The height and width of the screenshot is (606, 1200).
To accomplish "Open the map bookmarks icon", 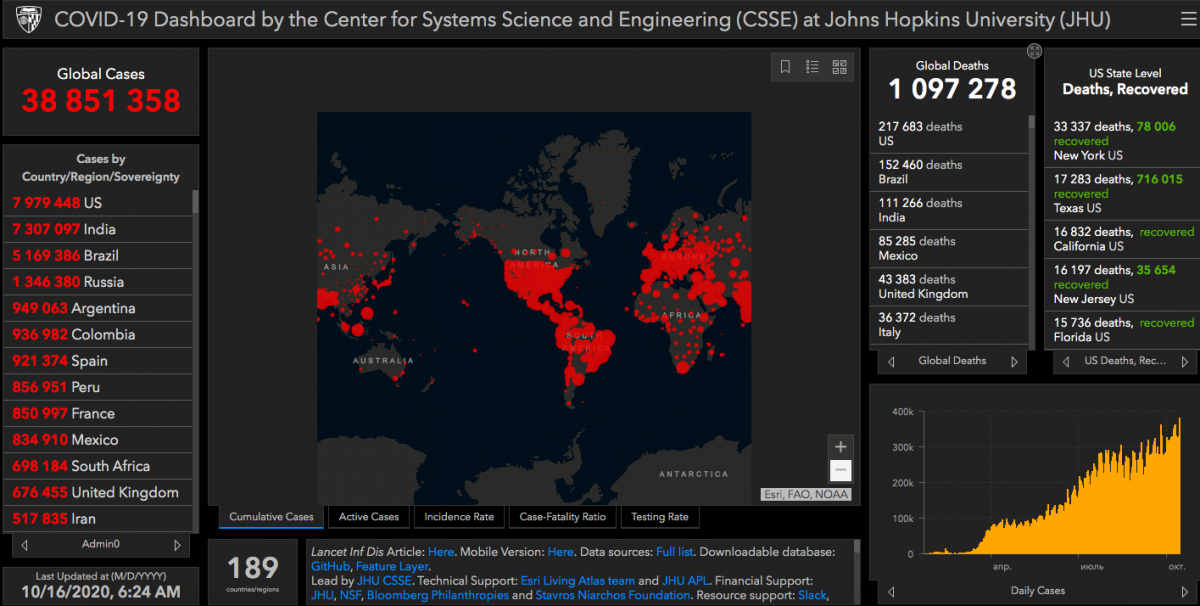I will (786, 67).
